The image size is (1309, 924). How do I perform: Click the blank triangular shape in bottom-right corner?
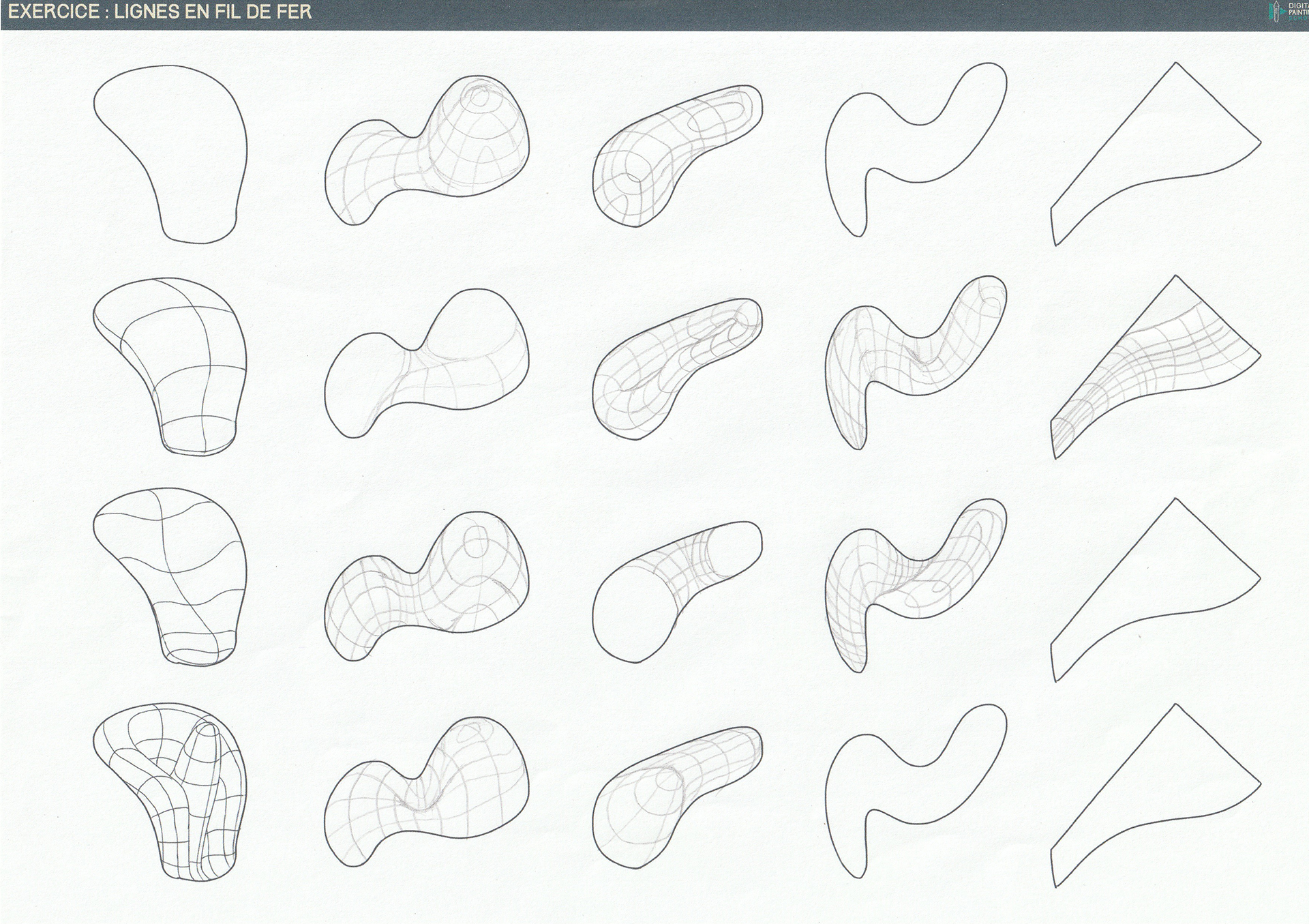click(x=1173, y=784)
